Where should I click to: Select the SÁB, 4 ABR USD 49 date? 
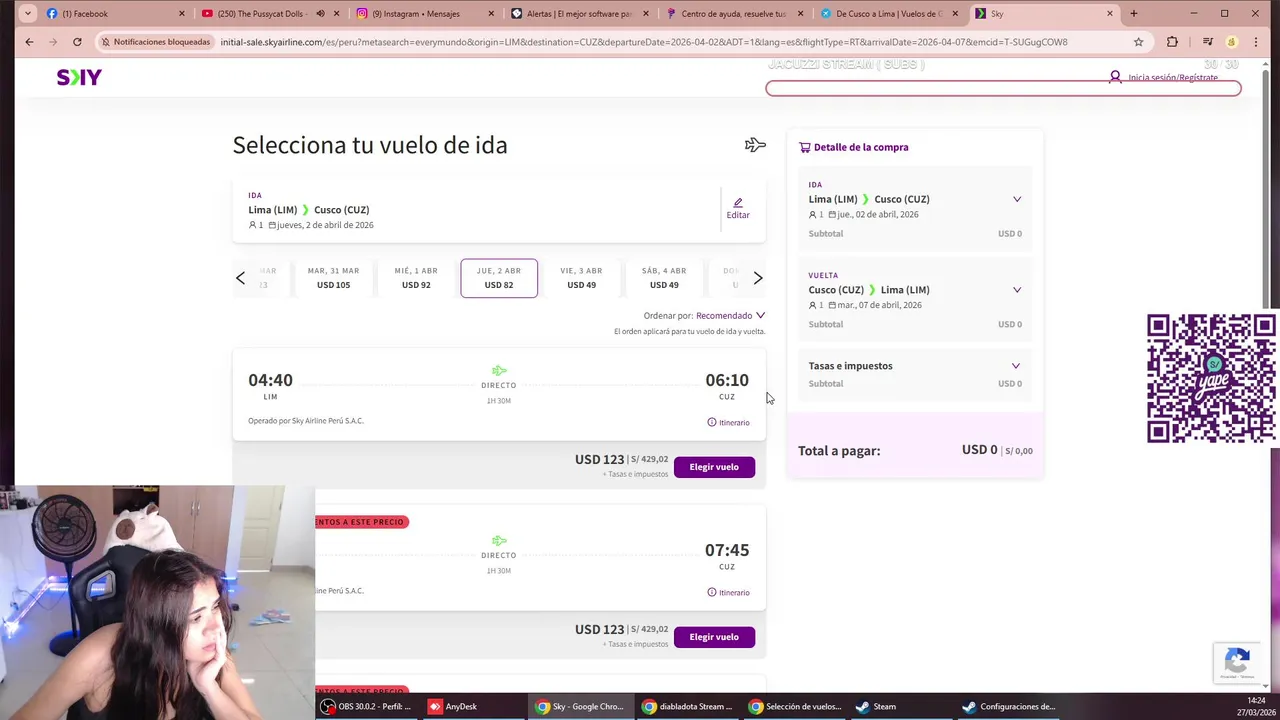point(664,278)
